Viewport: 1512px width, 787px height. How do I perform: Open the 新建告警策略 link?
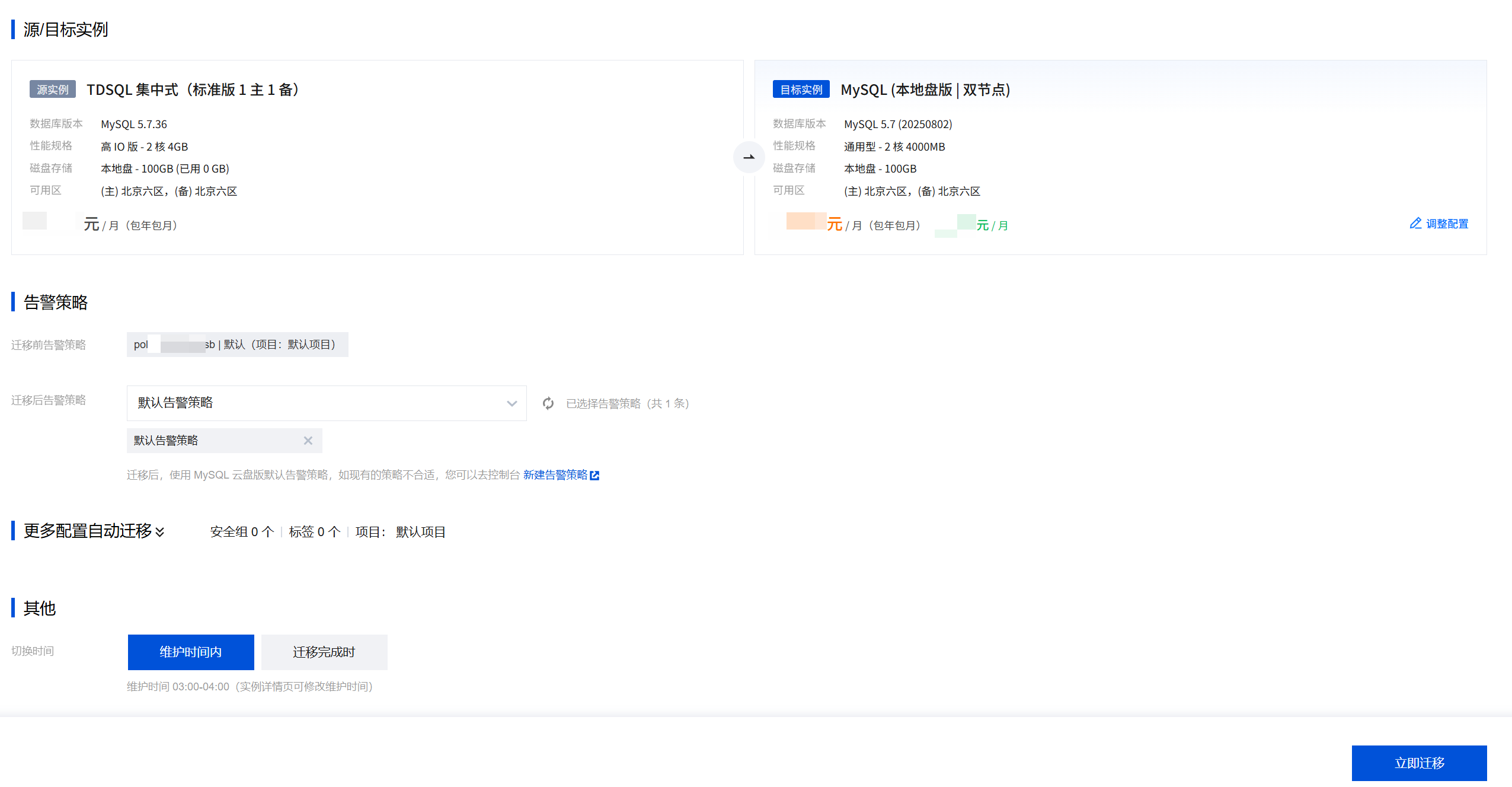coord(555,475)
